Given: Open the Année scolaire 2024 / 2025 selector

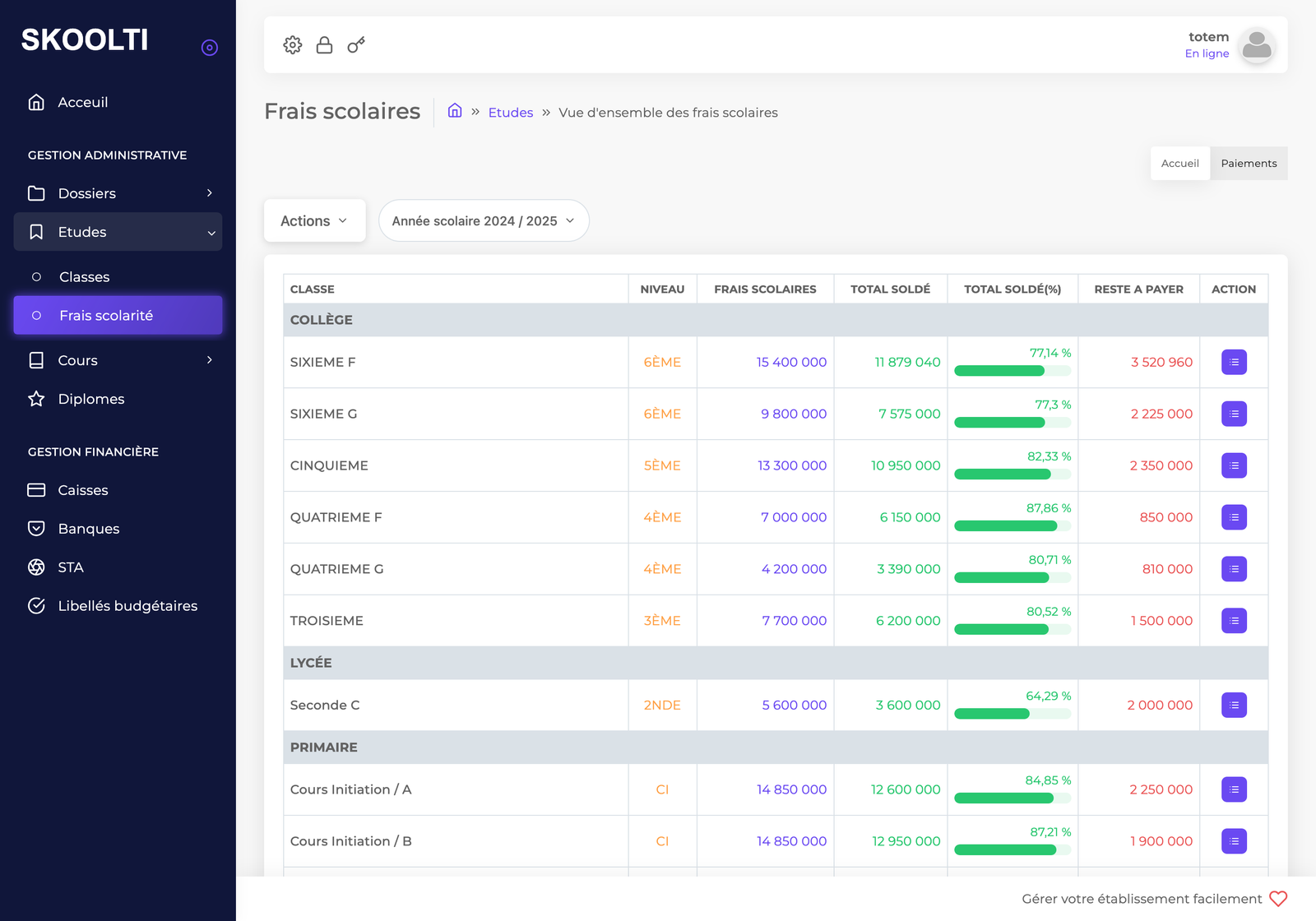Looking at the screenshot, I should pyautogui.click(x=483, y=221).
